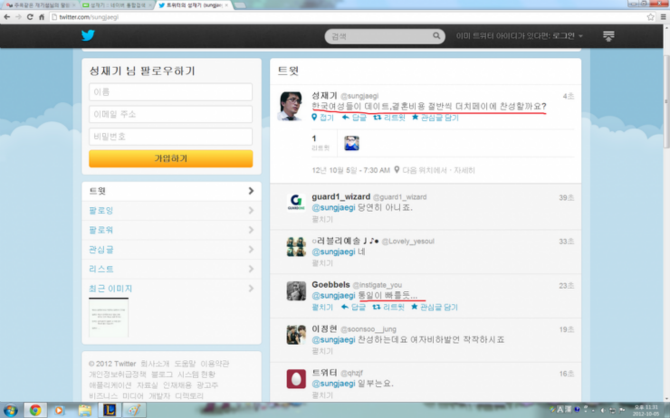Image resolution: width=670 pixels, height=418 pixels.
Task: Open the 이용약관 footer link
Action: pyautogui.click(x=215, y=364)
